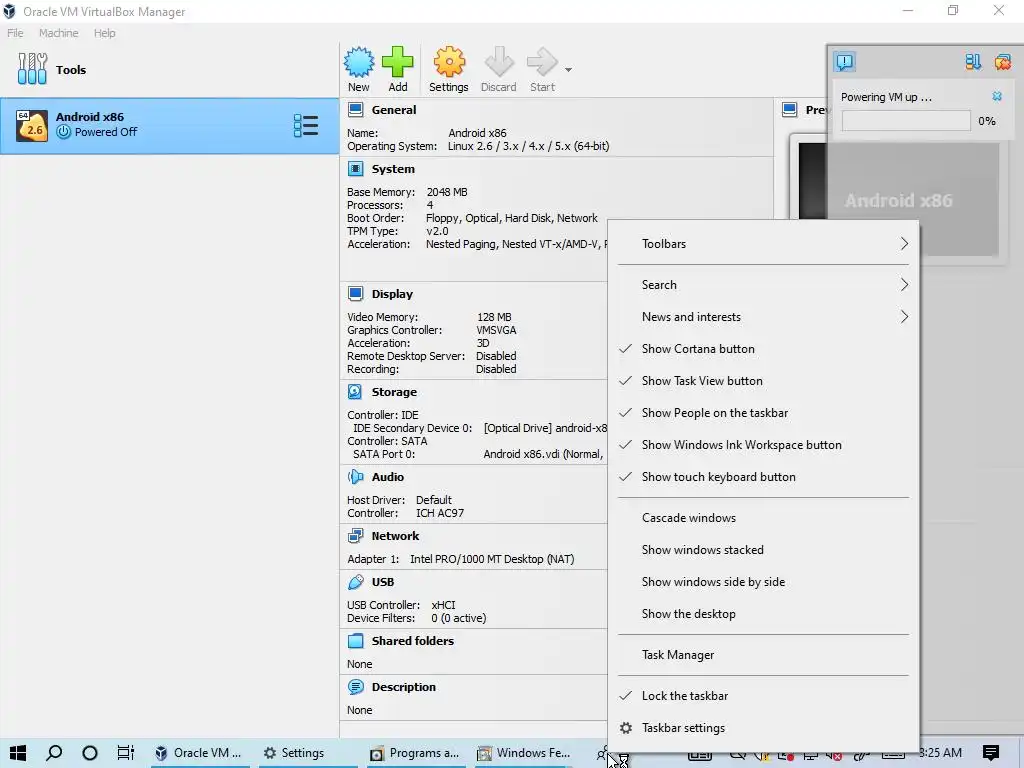The width and height of the screenshot is (1024, 768).
Task: Uncheck Show touch keyboard button
Action: (763, 477)
